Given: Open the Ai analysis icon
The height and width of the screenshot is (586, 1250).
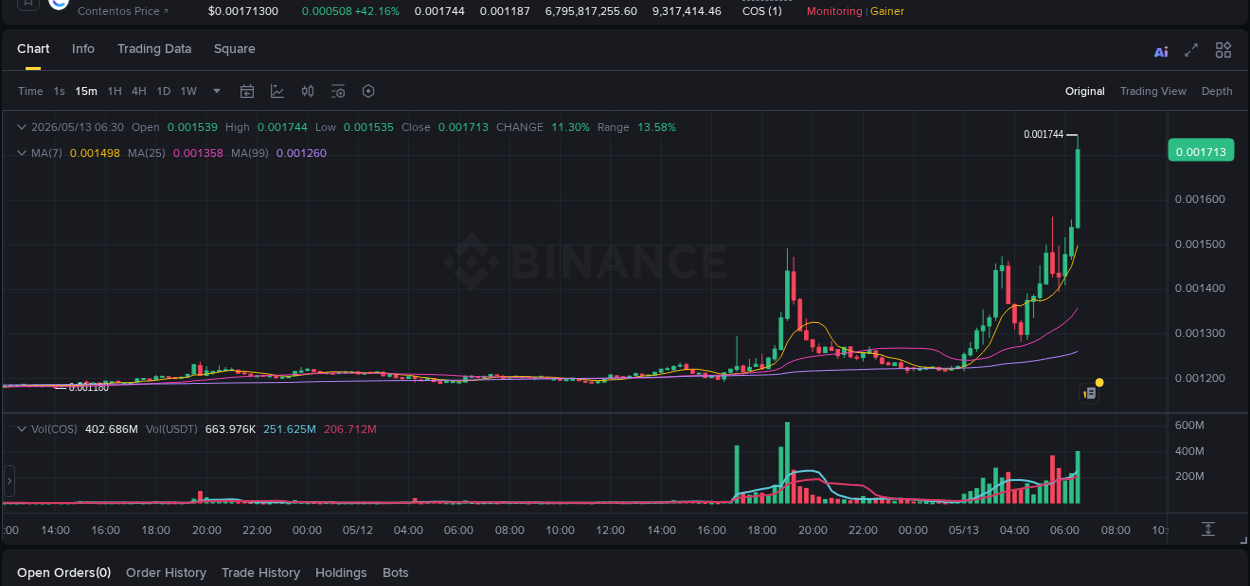Looking at the screenshot, I should (x=1161, y=51).
